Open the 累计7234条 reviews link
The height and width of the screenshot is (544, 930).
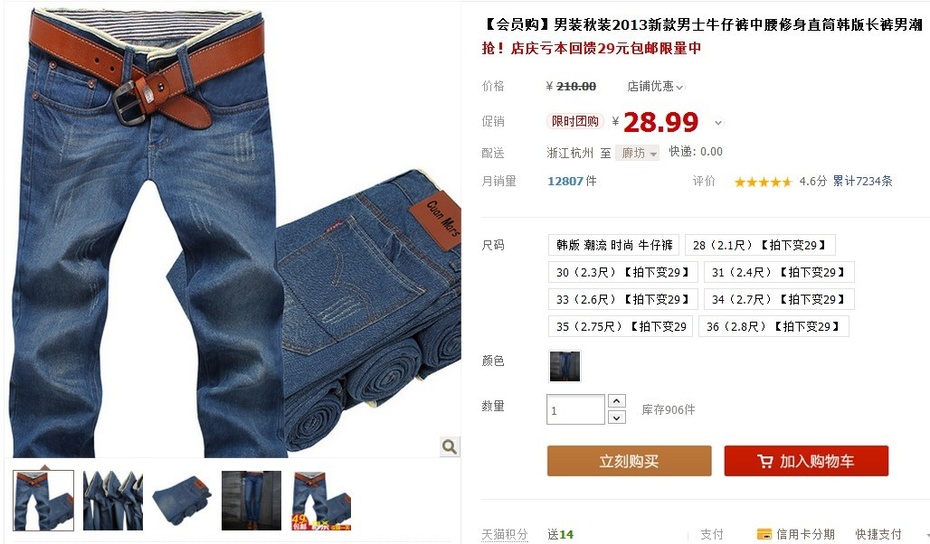862,182
